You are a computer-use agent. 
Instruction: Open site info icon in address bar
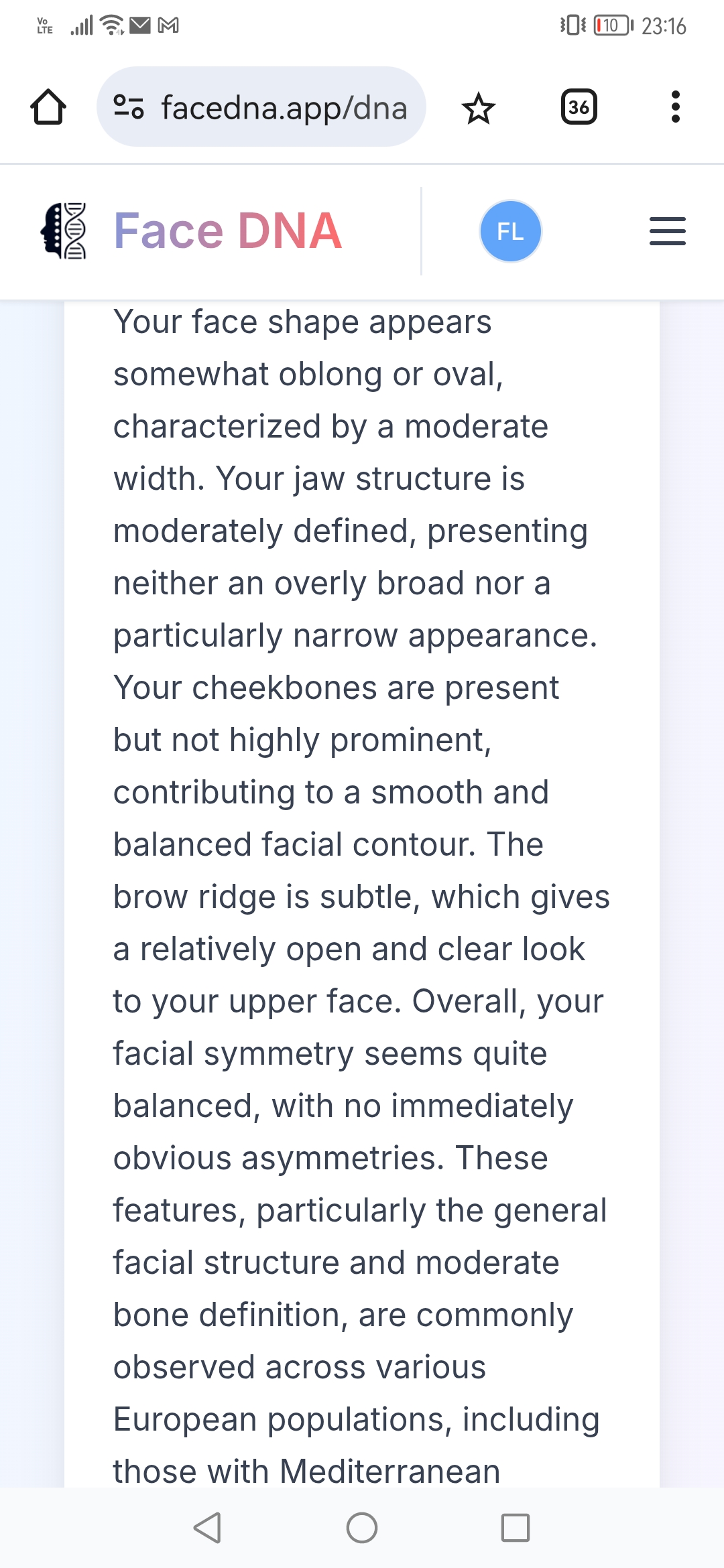tap(129, 107)
